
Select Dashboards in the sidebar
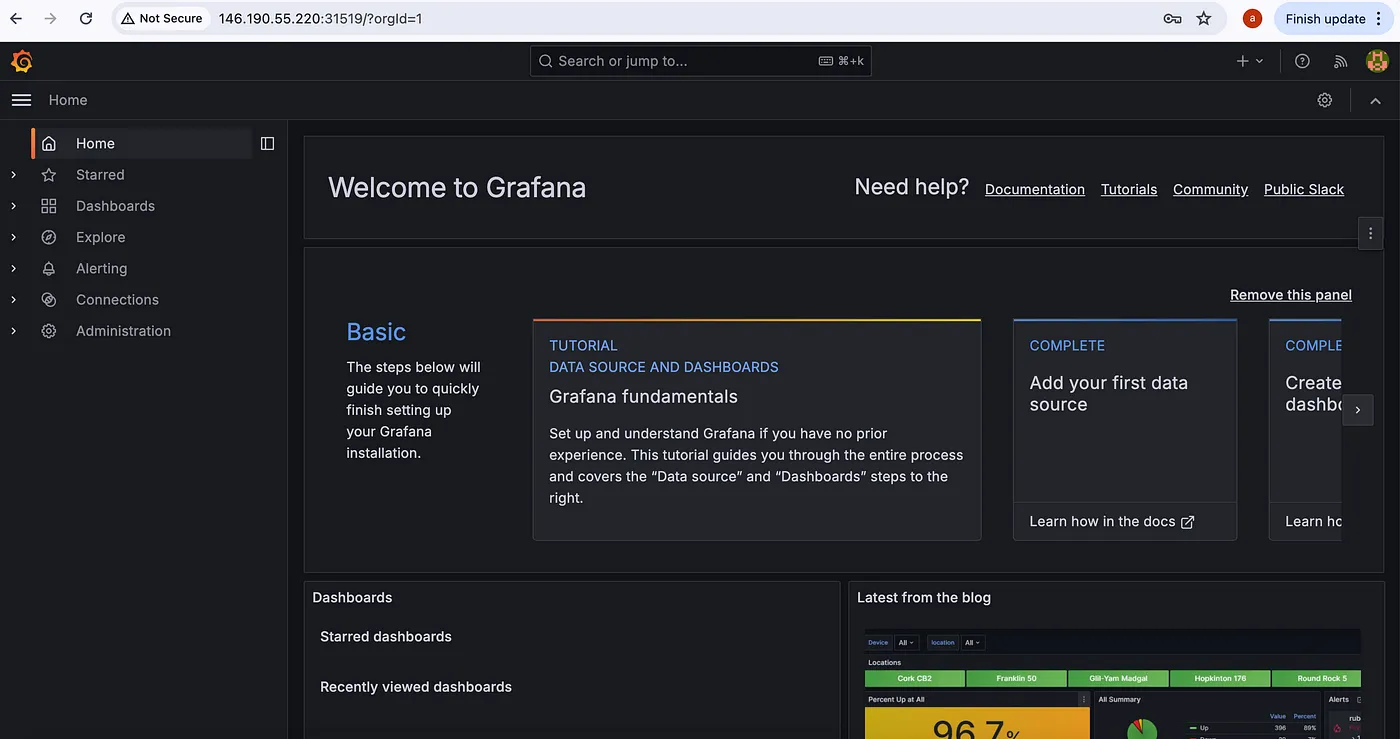(115, 206)
